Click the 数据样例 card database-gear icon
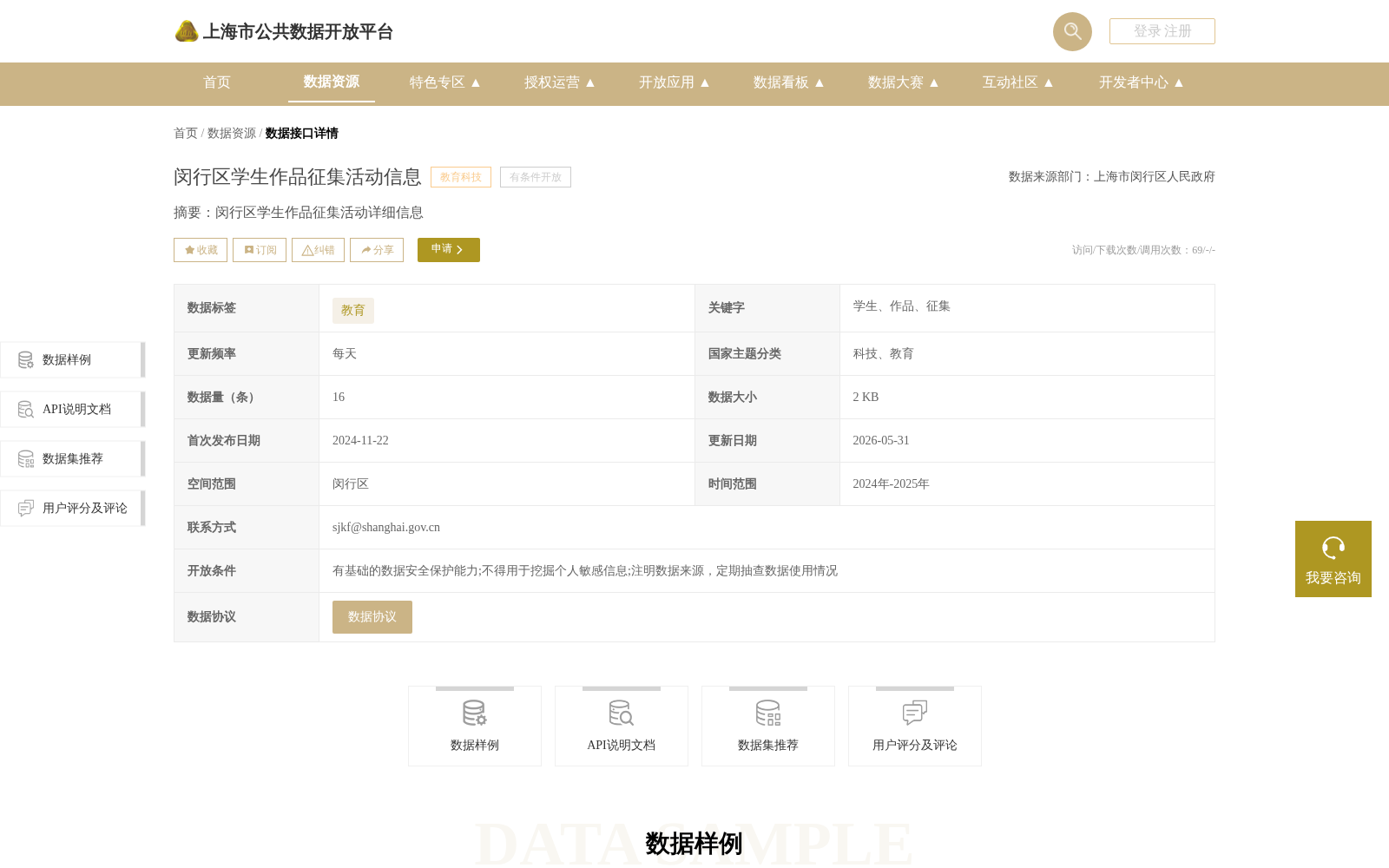 coord(475,713)
